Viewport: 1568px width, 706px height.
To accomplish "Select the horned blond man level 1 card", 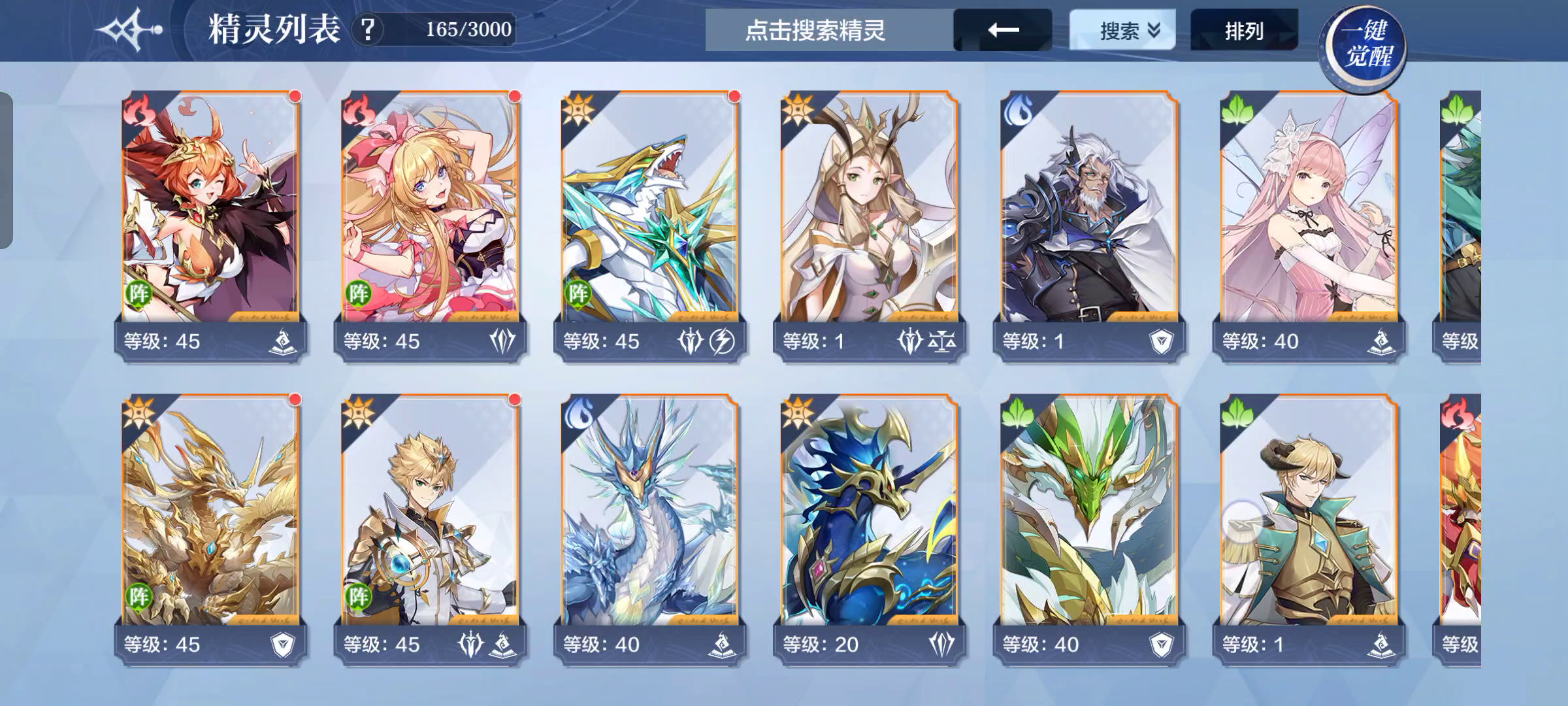I will (1309, 529).
